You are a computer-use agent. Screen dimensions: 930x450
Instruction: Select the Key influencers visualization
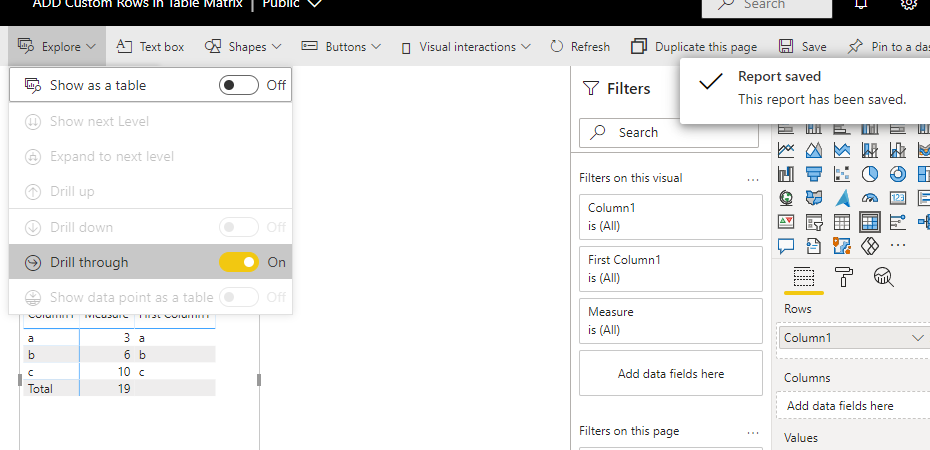tap(897, 222)
